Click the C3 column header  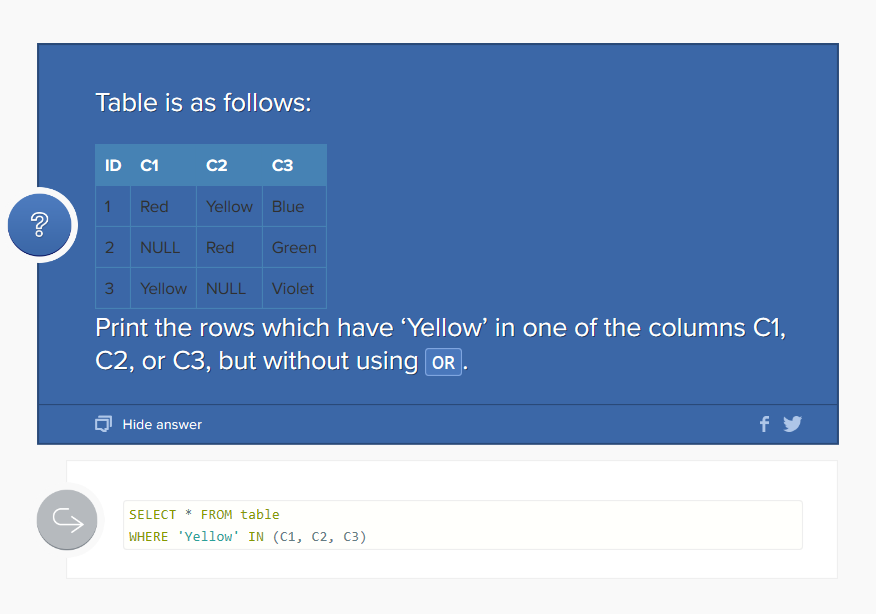click(x=282, y=166)
